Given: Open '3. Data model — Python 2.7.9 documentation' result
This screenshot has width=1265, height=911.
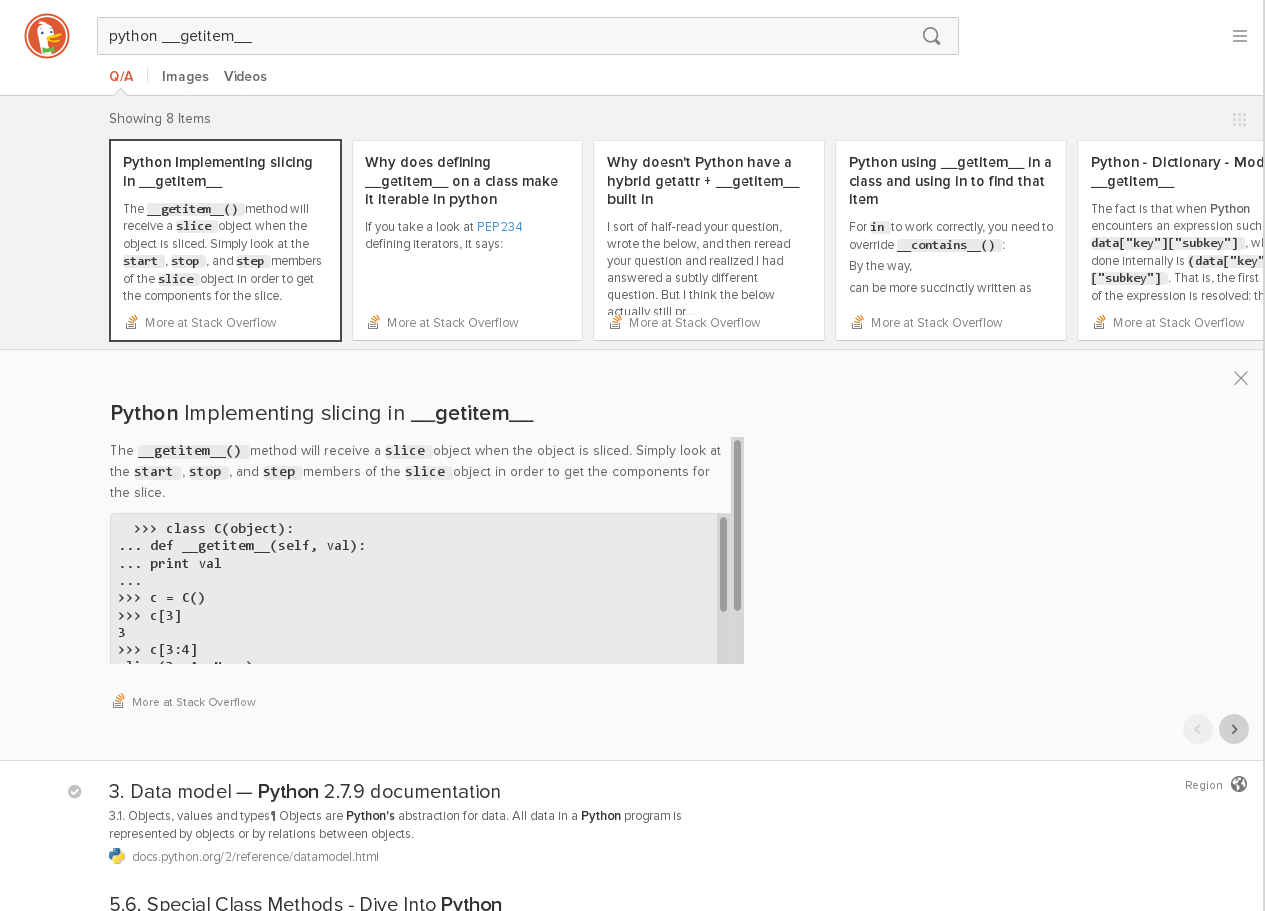Looking at the screenshot, I should (x=305, y=791).
